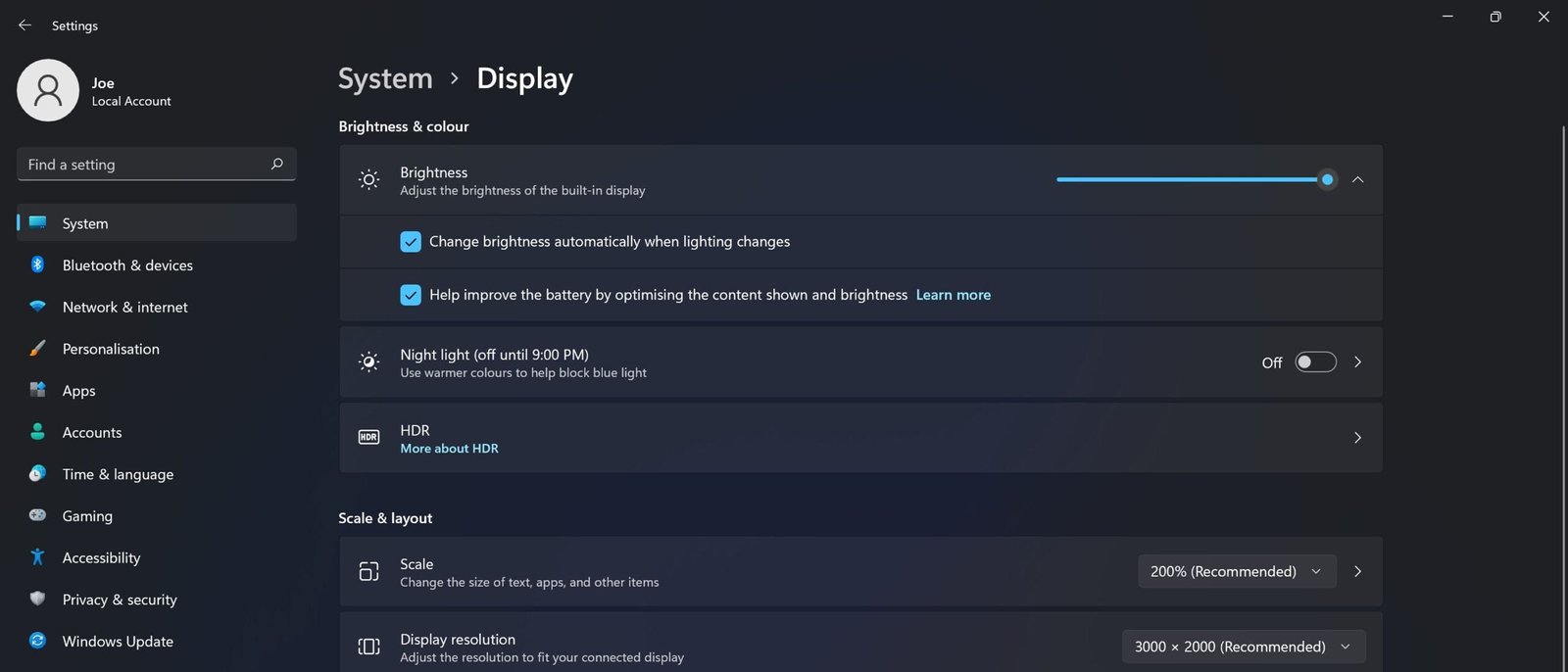
Task: Click the Privacy & security shield icon
Action: (x=37, y=599)
